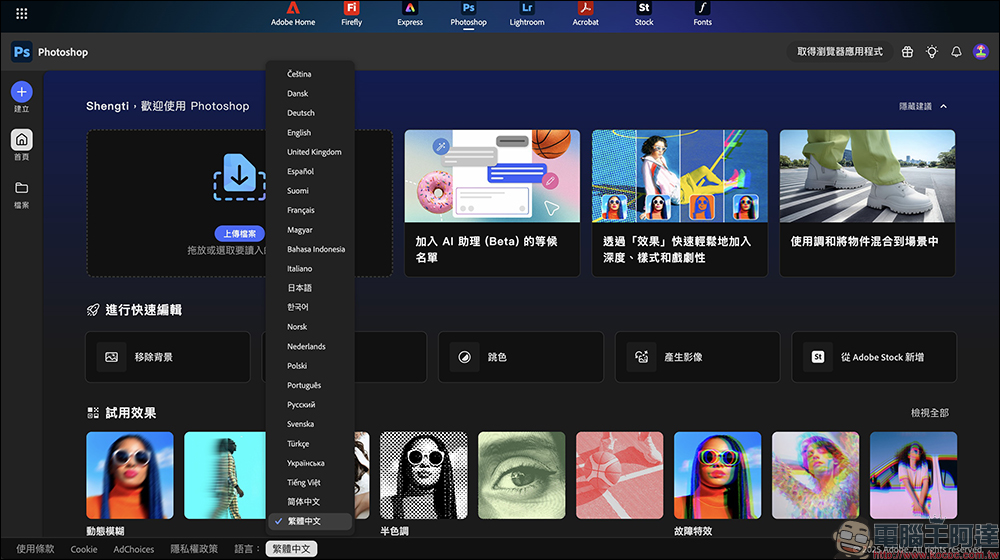Screen dimensions: 1000x560
Task: Click the file upload drop icon
Action: [239, 177]
